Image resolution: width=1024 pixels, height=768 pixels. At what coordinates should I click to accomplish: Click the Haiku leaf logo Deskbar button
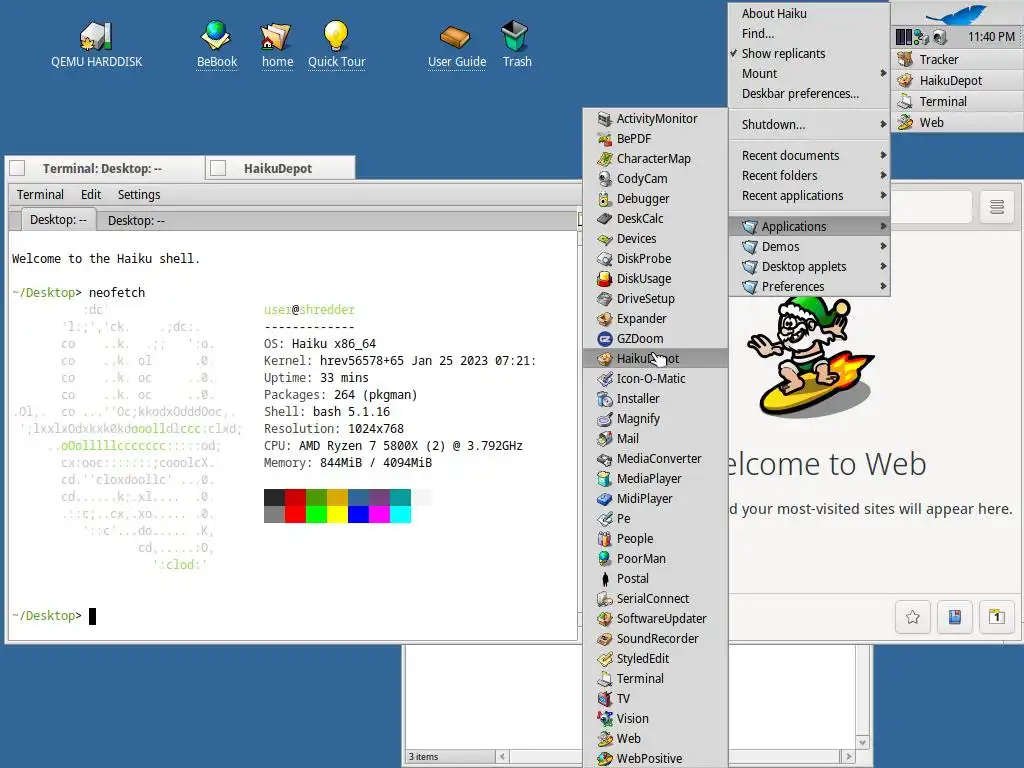click(957, 13)
